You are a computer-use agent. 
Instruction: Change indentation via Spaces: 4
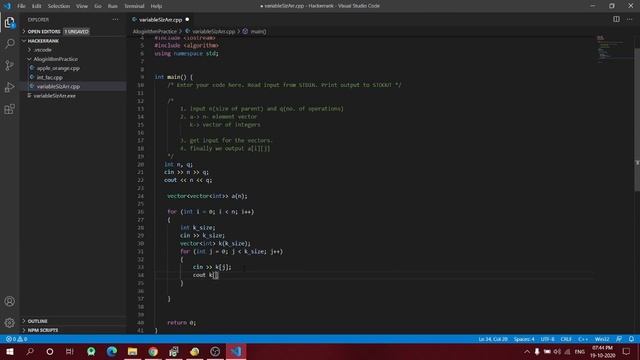[x=524, y=339]
